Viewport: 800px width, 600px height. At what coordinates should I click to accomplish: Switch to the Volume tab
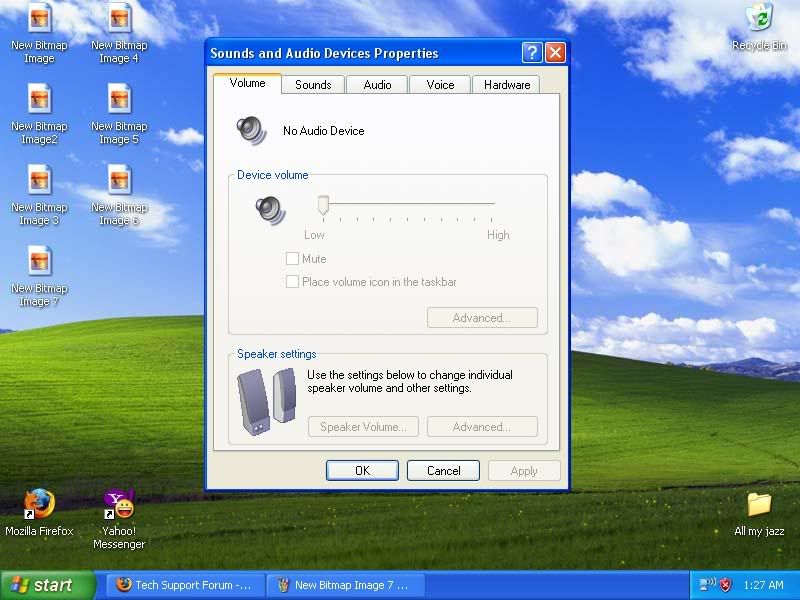[247, 83]
